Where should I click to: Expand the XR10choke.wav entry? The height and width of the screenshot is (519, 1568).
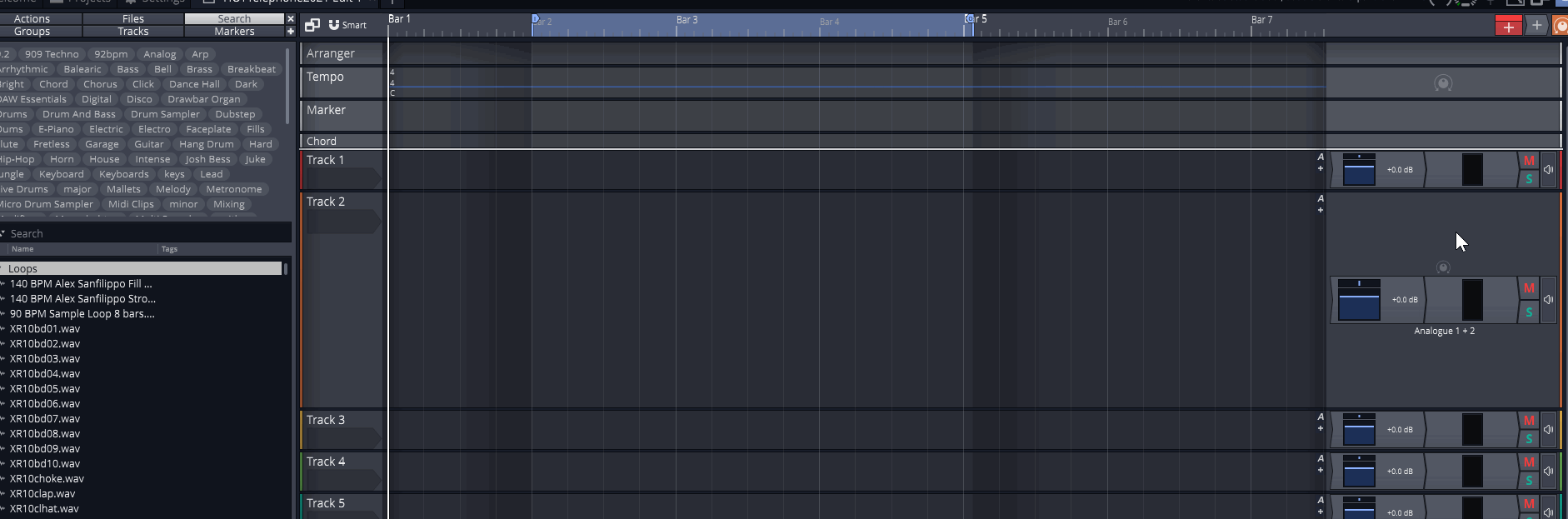tap(3, 479)
